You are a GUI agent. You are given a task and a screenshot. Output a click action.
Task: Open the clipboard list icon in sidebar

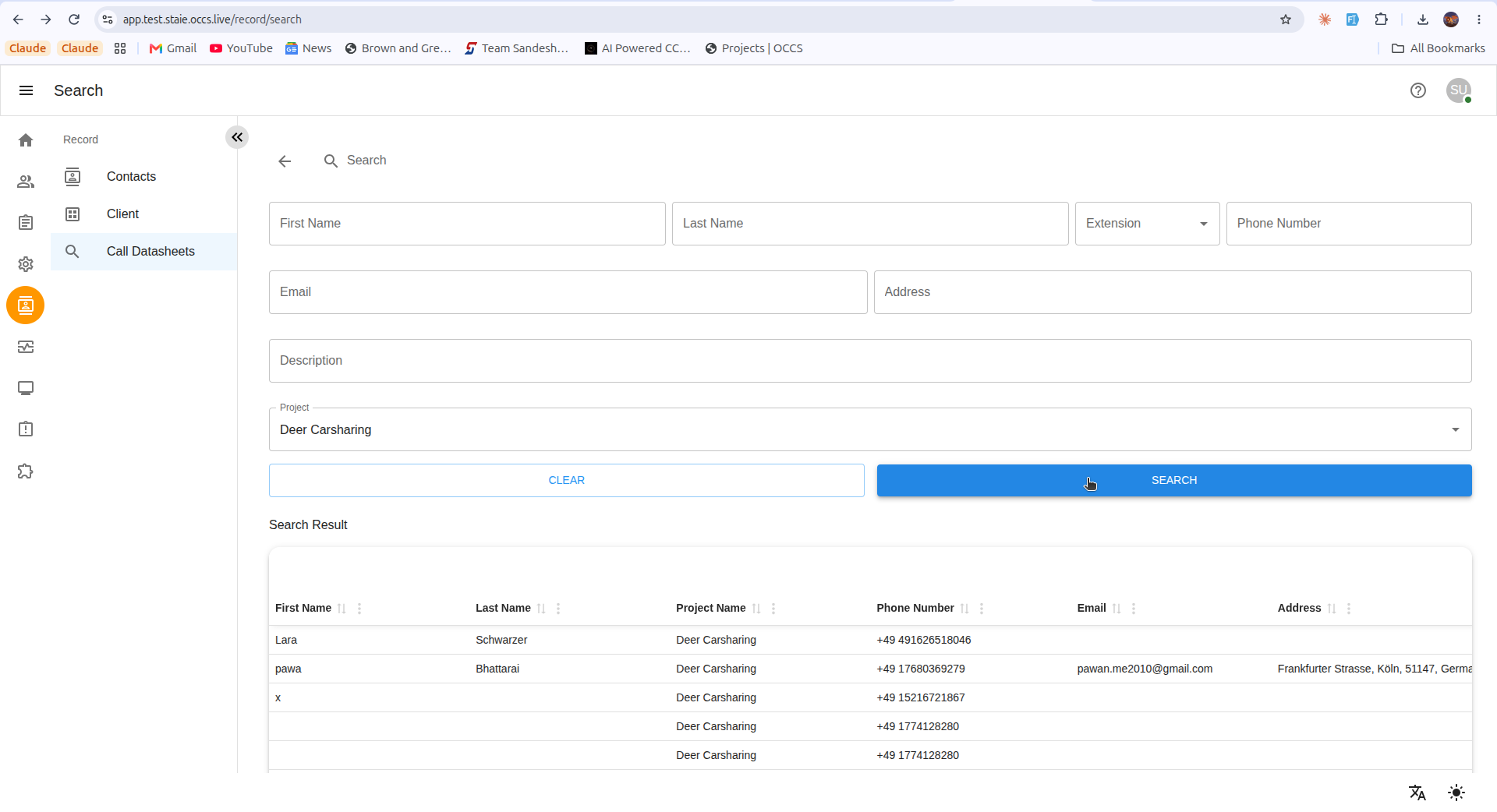coord(26,223)
